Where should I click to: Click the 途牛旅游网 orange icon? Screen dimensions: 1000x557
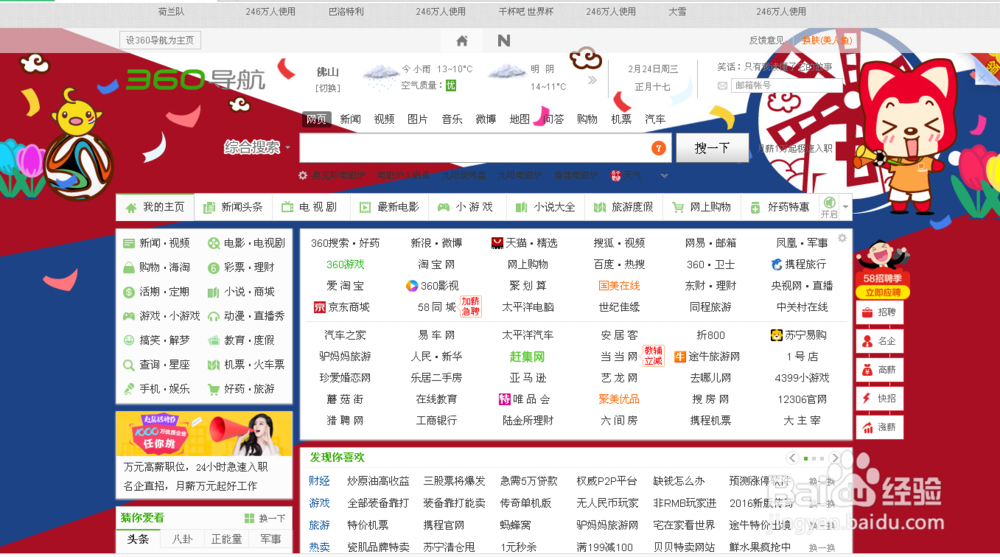click(680, 357)
